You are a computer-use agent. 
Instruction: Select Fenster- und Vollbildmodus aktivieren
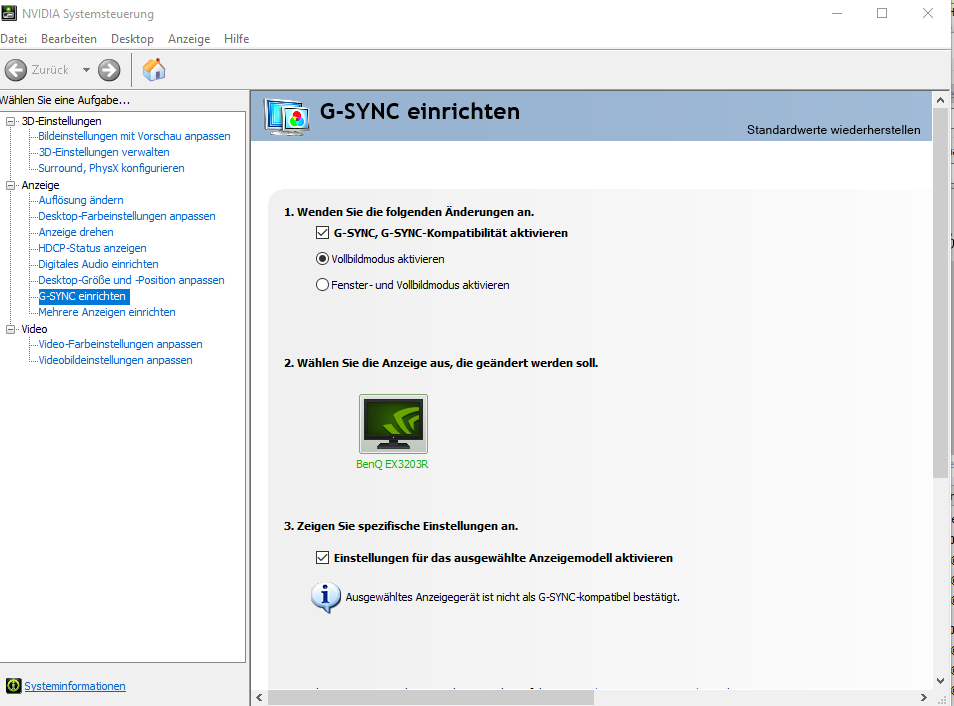point(322,285)
